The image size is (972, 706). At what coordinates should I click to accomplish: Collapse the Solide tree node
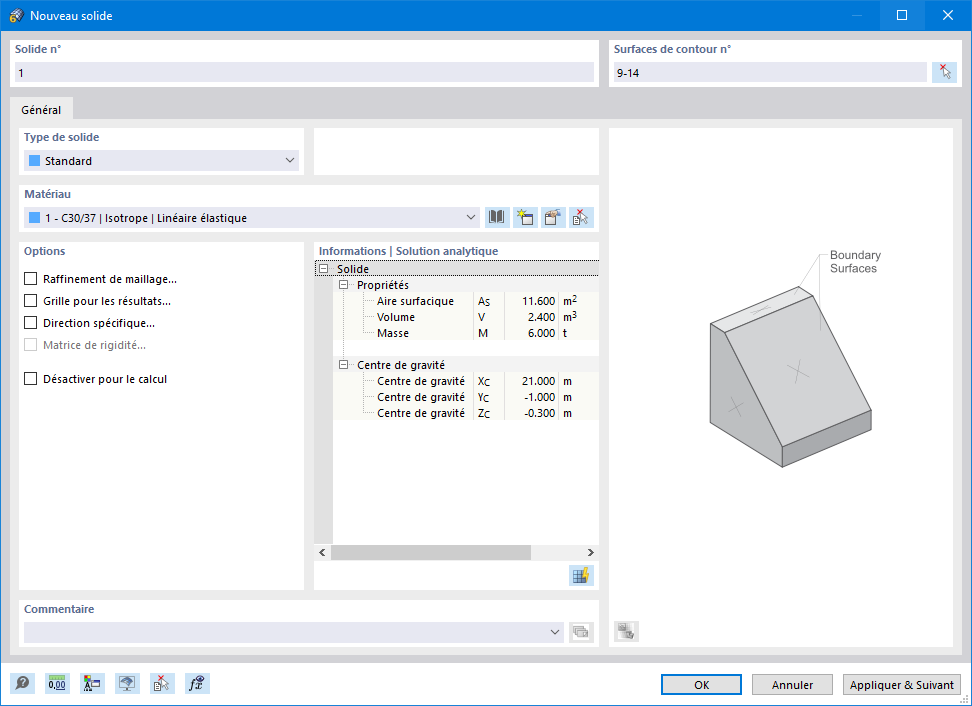pos(324,269)
